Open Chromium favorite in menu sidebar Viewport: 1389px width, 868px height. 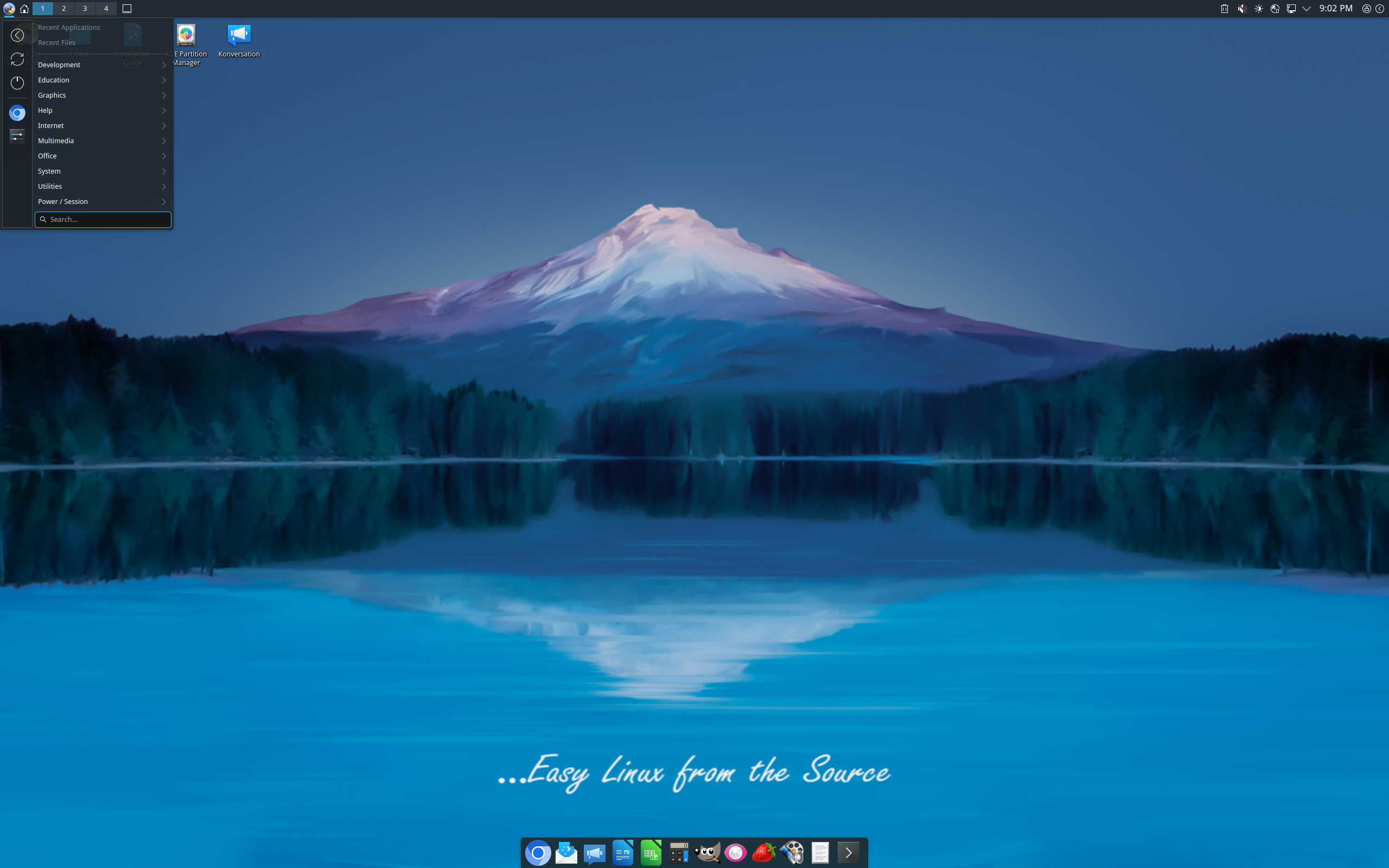[x=17, y=113]
